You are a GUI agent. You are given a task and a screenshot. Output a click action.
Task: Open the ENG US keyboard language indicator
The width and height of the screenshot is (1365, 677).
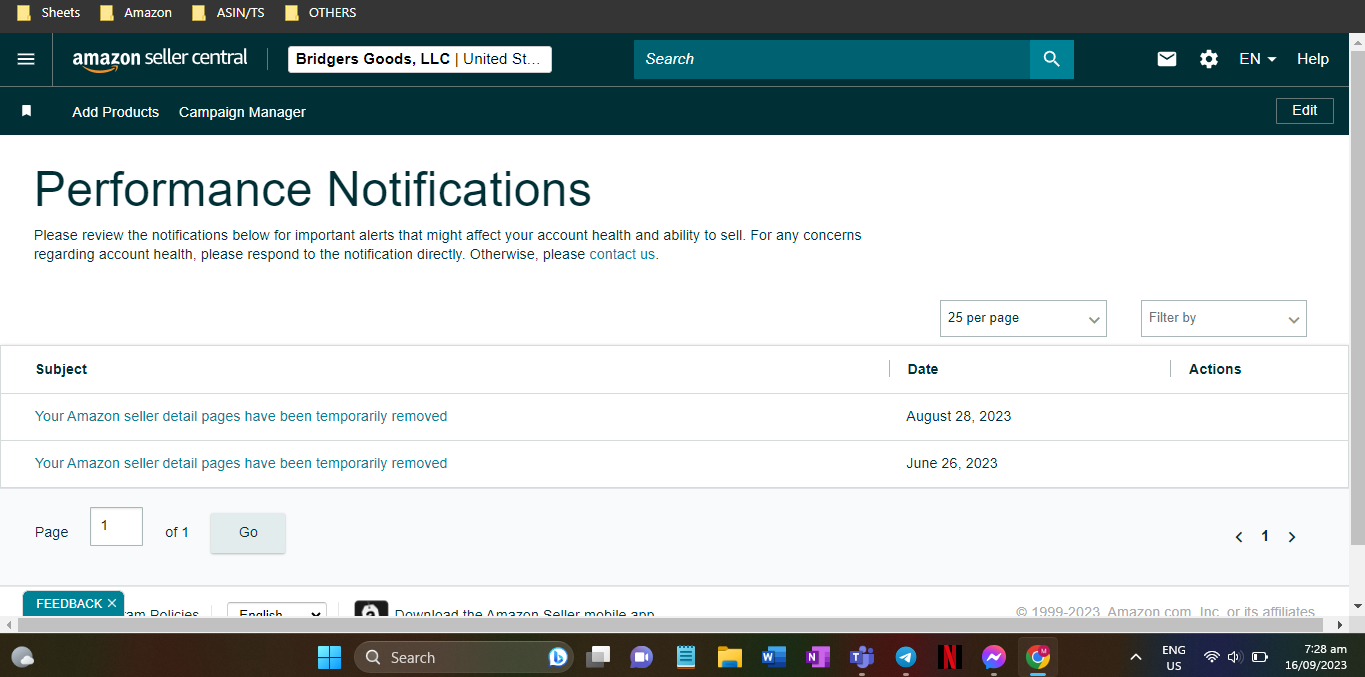(1174, 657)
